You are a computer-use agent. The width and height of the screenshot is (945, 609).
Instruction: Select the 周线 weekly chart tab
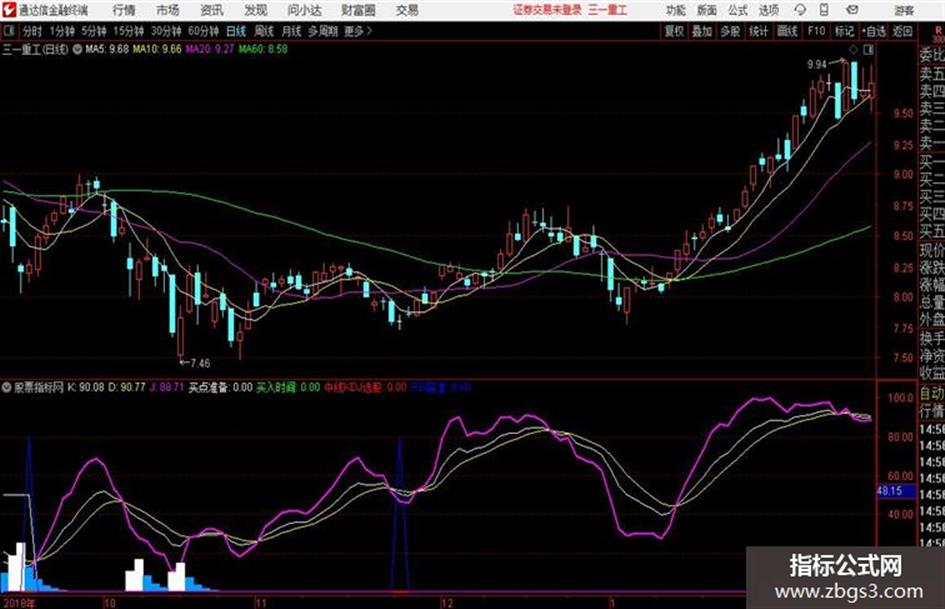pos(264,31)
